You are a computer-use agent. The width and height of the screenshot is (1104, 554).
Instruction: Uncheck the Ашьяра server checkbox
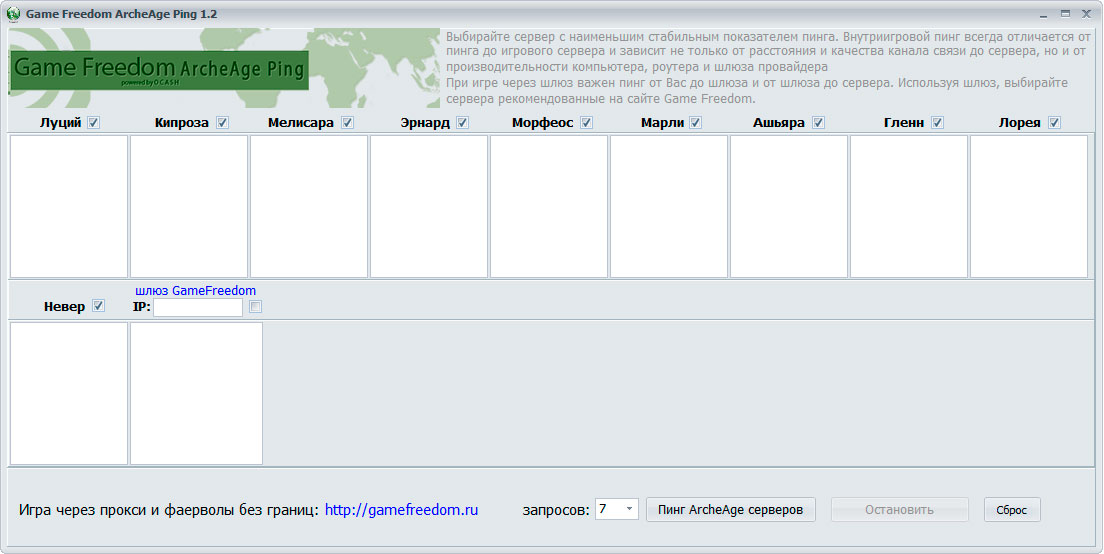818,122
